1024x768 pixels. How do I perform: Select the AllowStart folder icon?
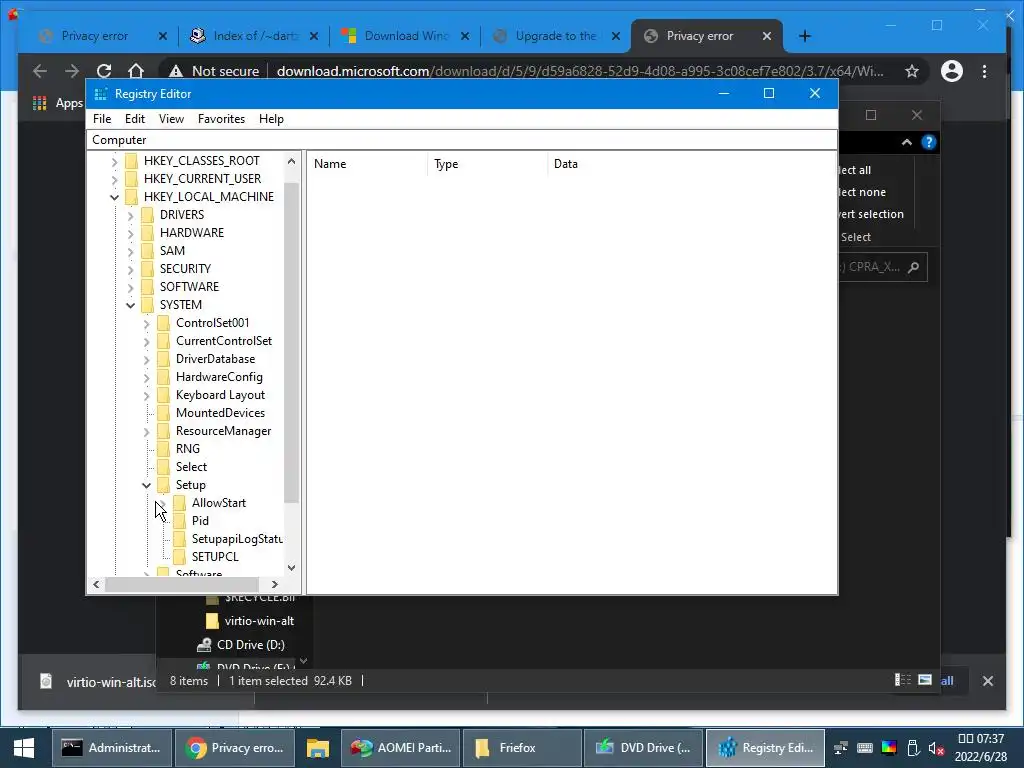(x=180, y=503)
